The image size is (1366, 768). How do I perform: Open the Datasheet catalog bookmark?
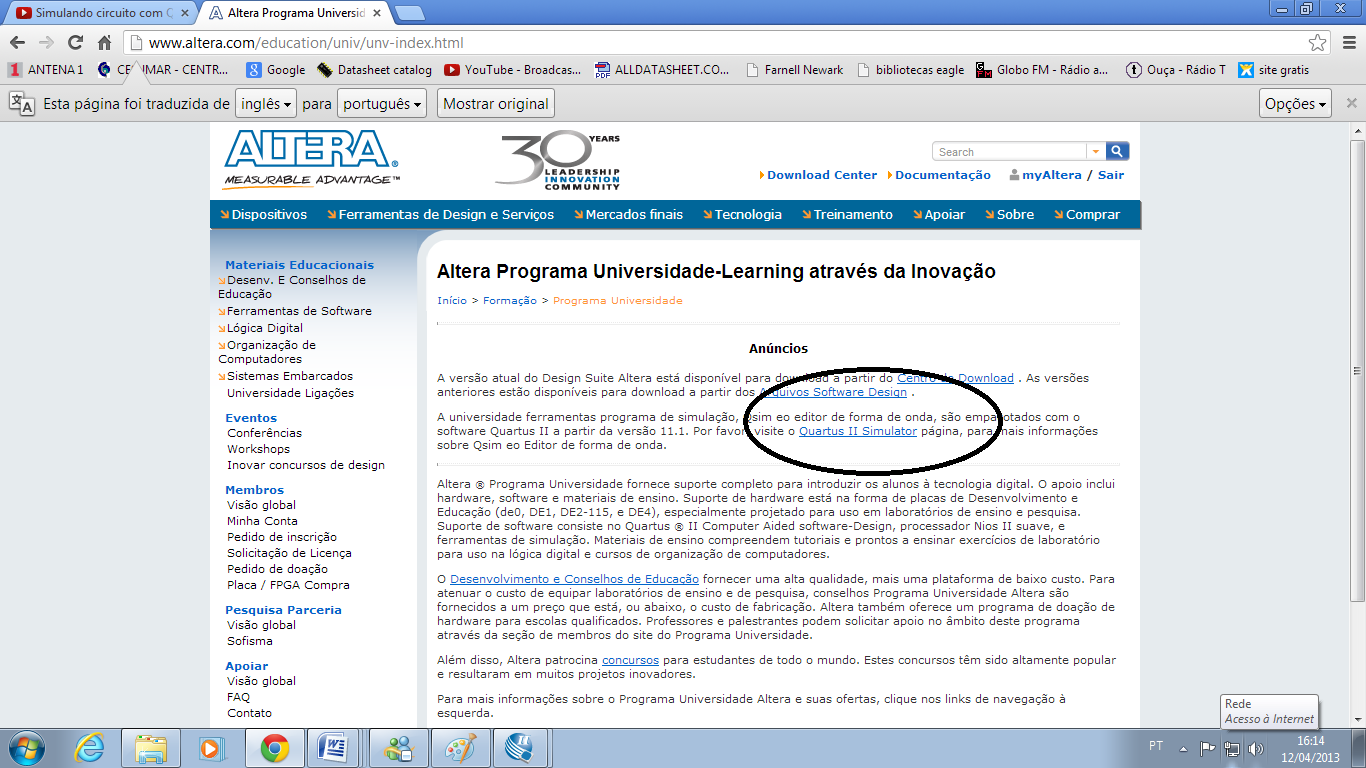[375, 70]
